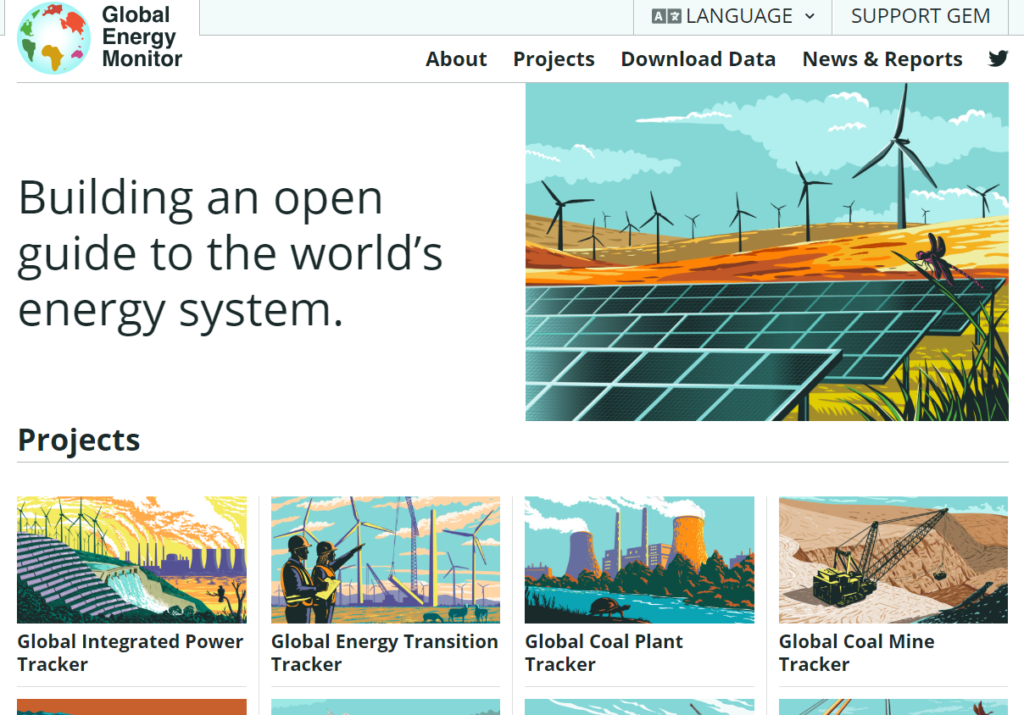Screen dimensions: 1024x715
Task: Open the Projects navigation item
Action: [x=553, y=59]
